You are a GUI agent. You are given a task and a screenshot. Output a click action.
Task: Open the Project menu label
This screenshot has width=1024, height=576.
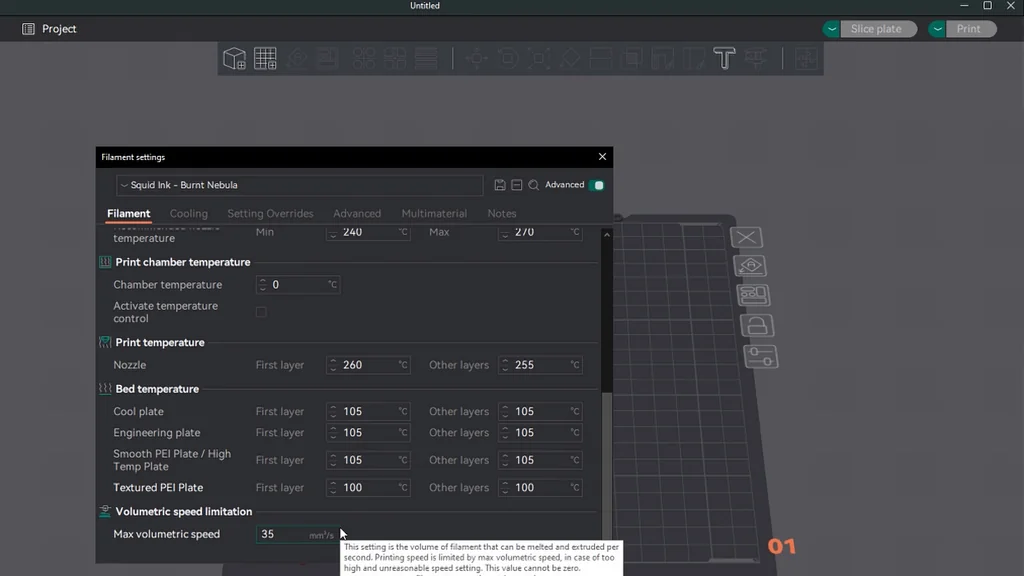(59, 29)
